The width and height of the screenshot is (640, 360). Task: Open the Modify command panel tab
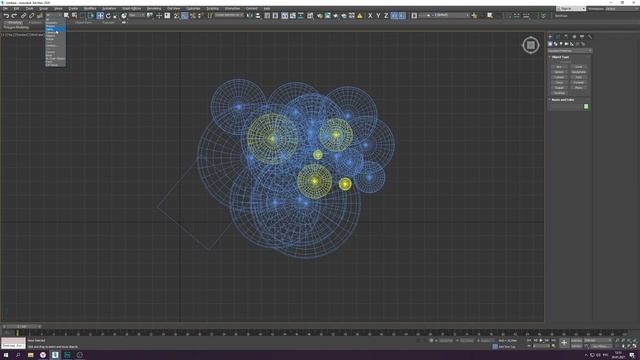[558, 37]
